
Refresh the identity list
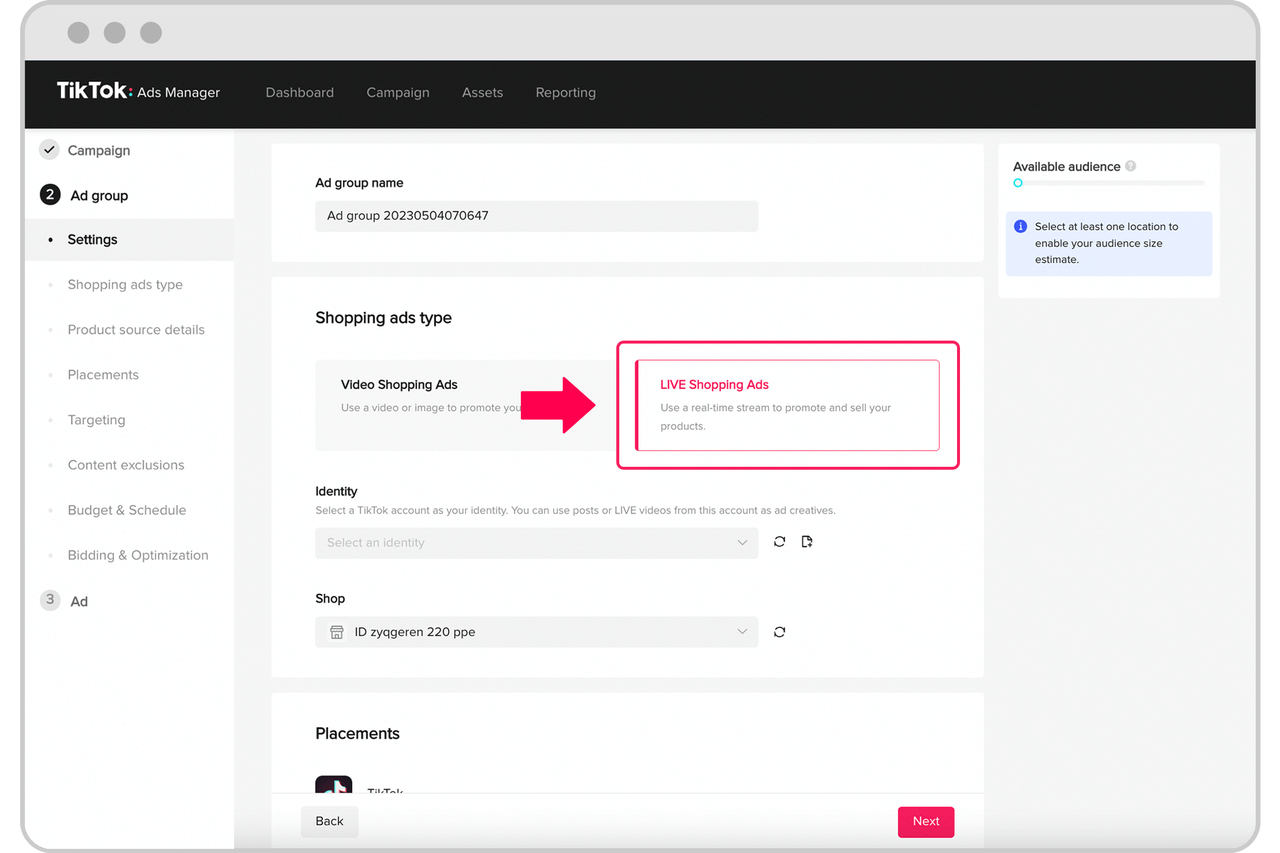point(779,542)
